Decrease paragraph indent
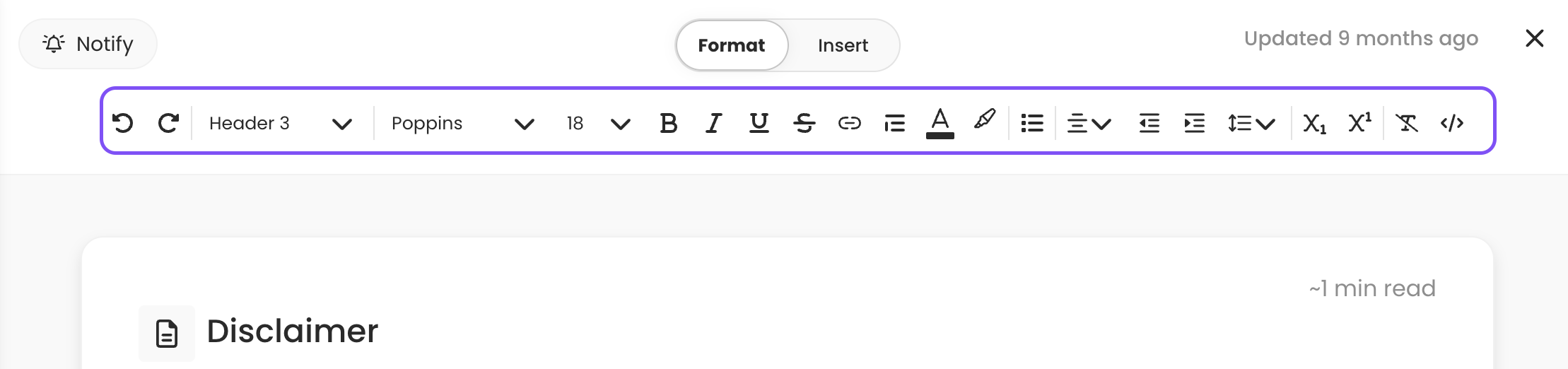Viewport: 1568px width, 369px height. coord(1149,123)
